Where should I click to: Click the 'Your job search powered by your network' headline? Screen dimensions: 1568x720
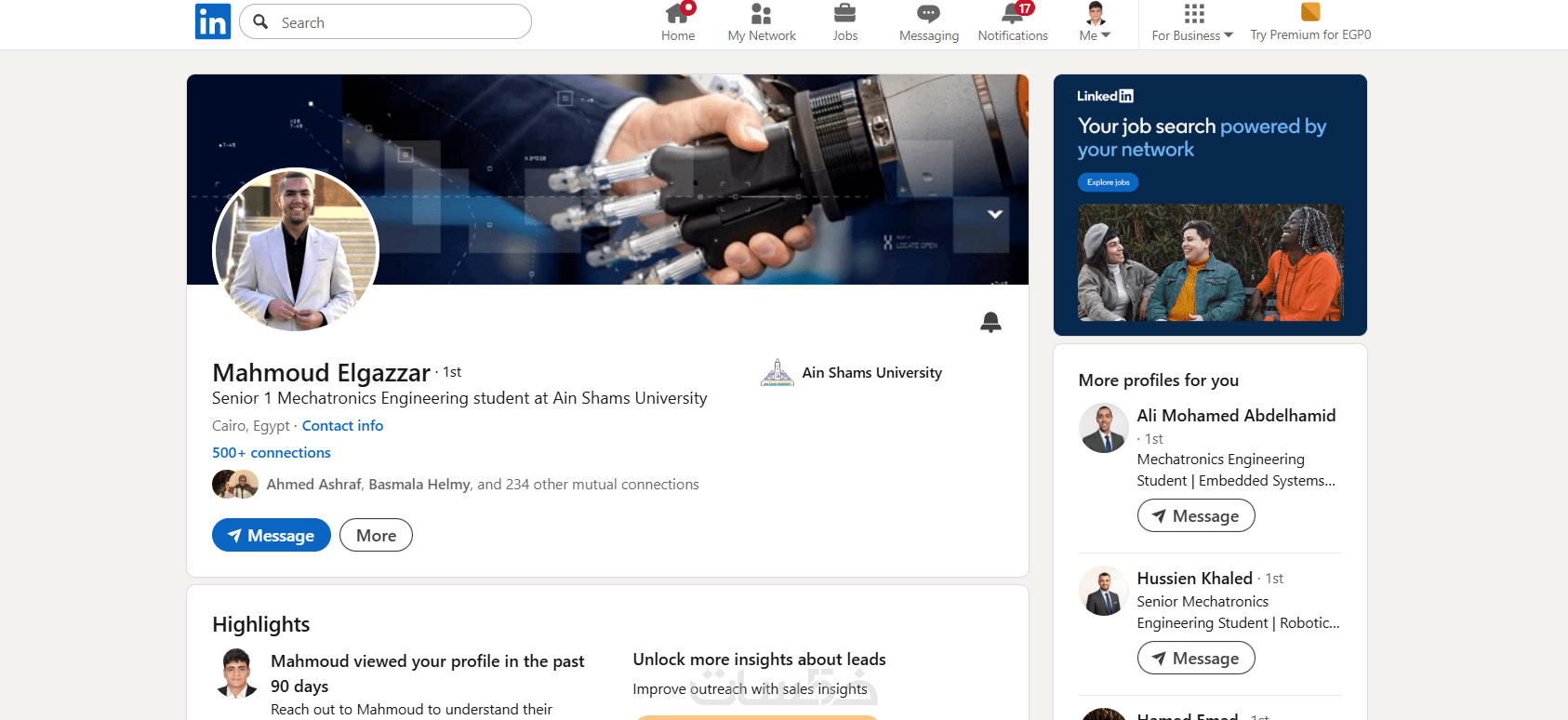point(1203,138)
